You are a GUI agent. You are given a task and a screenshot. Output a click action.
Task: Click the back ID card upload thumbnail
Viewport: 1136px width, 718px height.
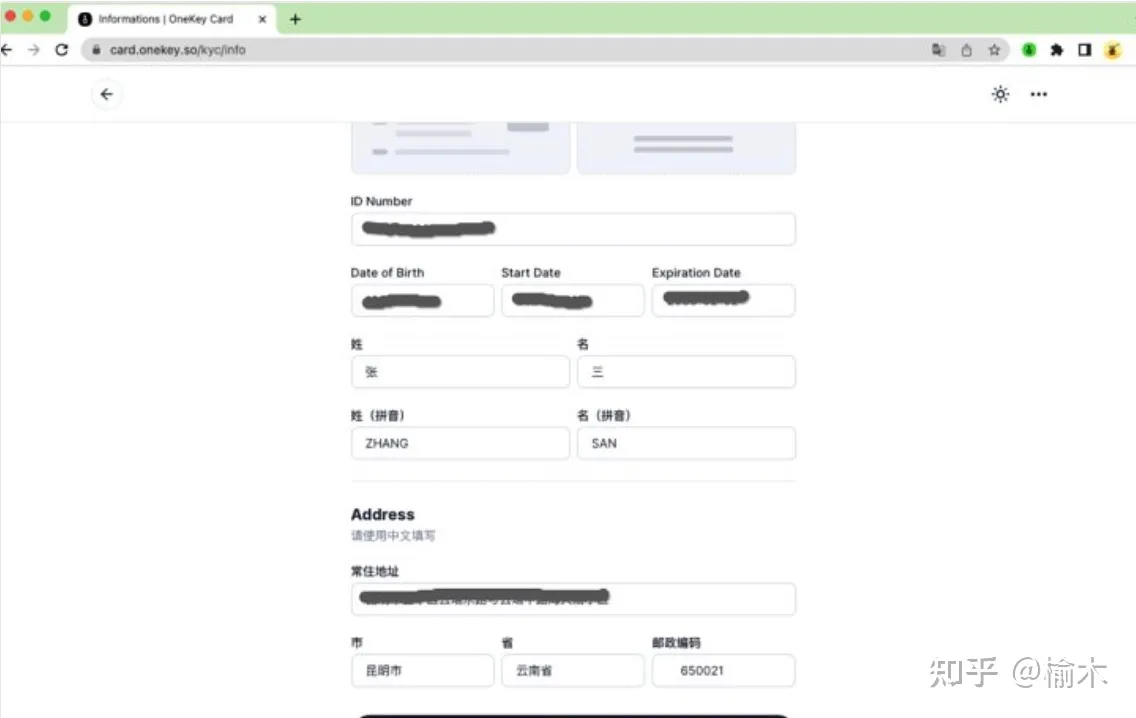click(x=686, y=148)
